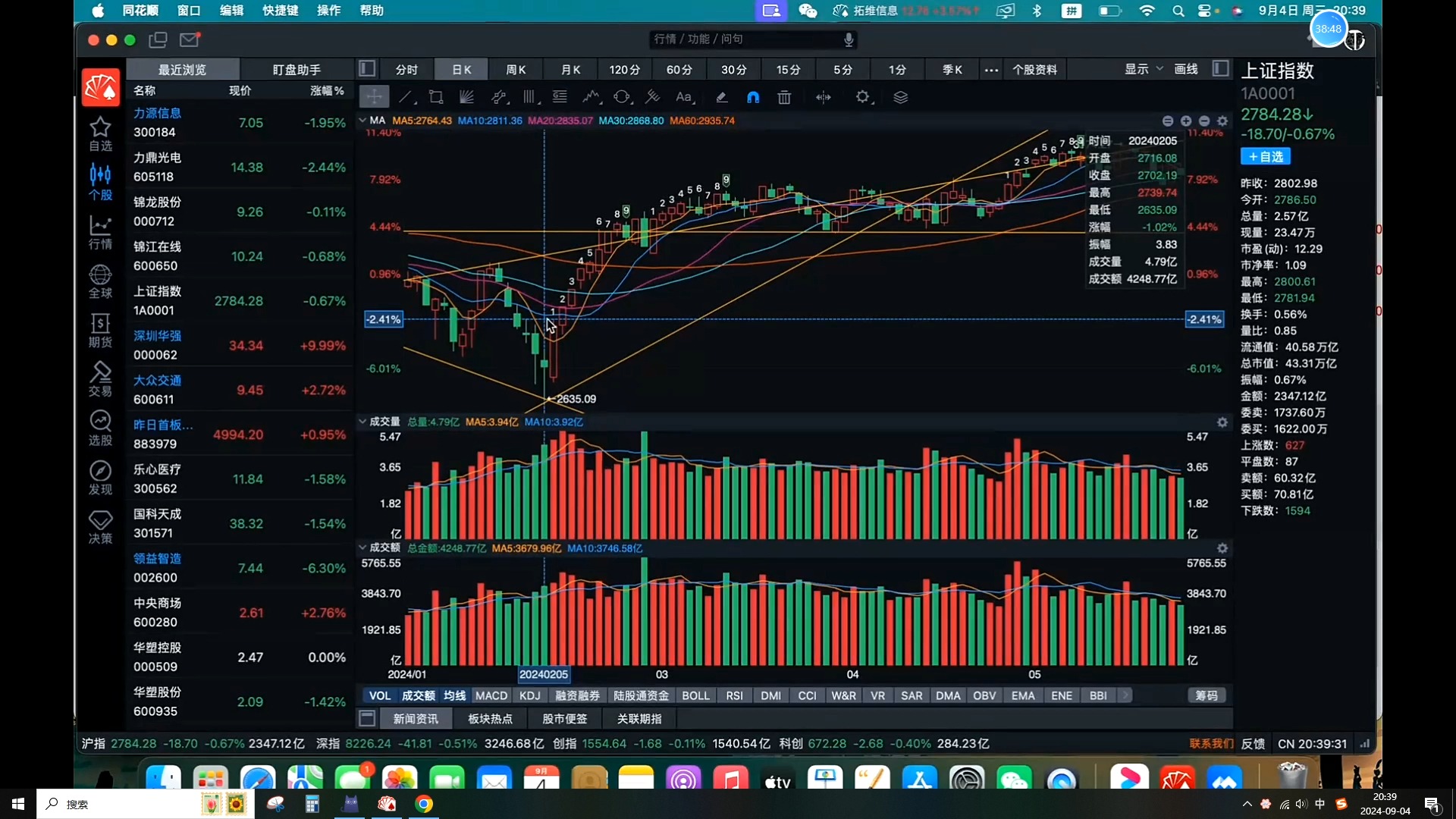Switch to 月K monthly chart tab
Viewport: 1456px width, 819px height.
[570, 70]
